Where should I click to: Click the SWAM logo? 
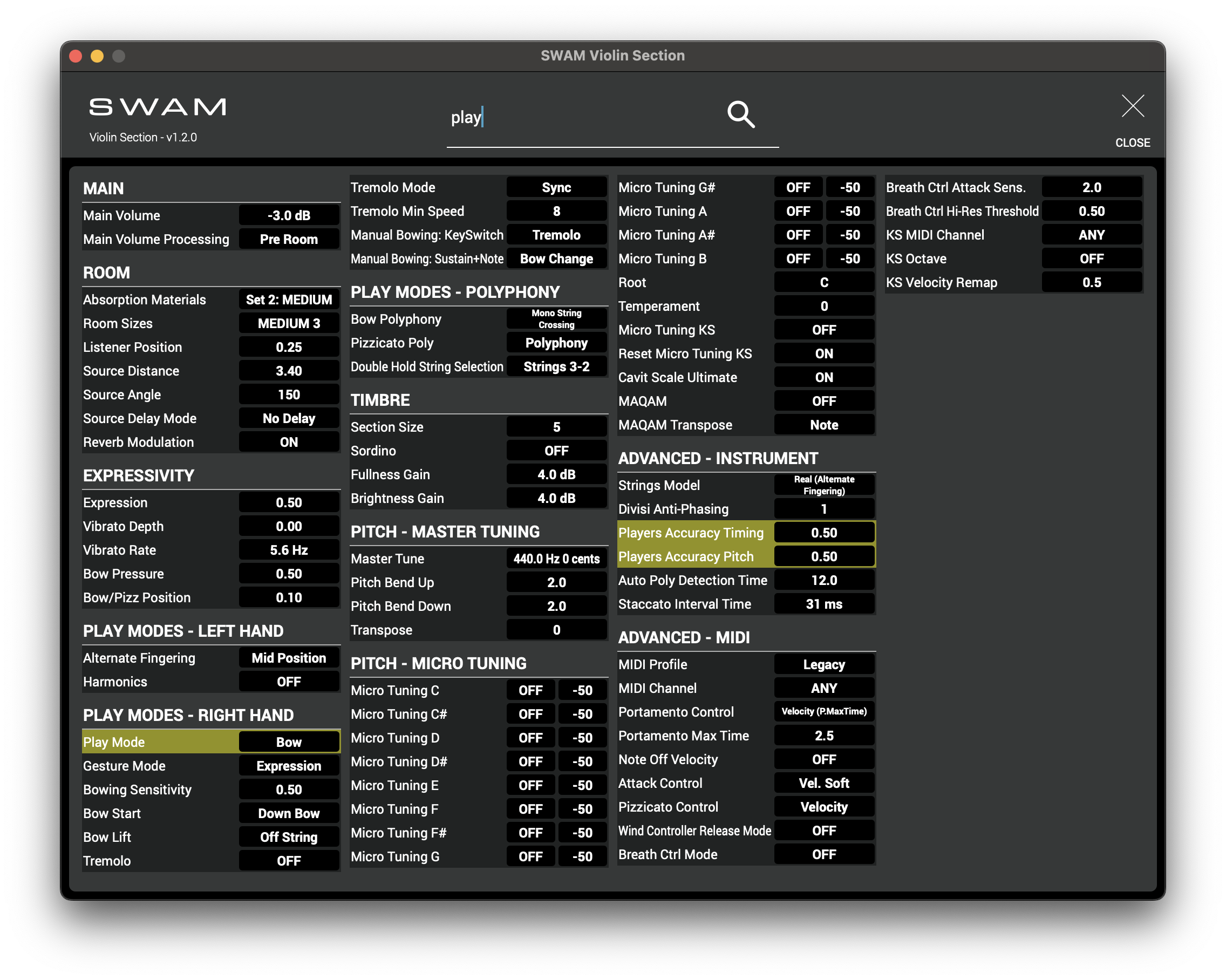pyautogui.click(x=158, y=107)
